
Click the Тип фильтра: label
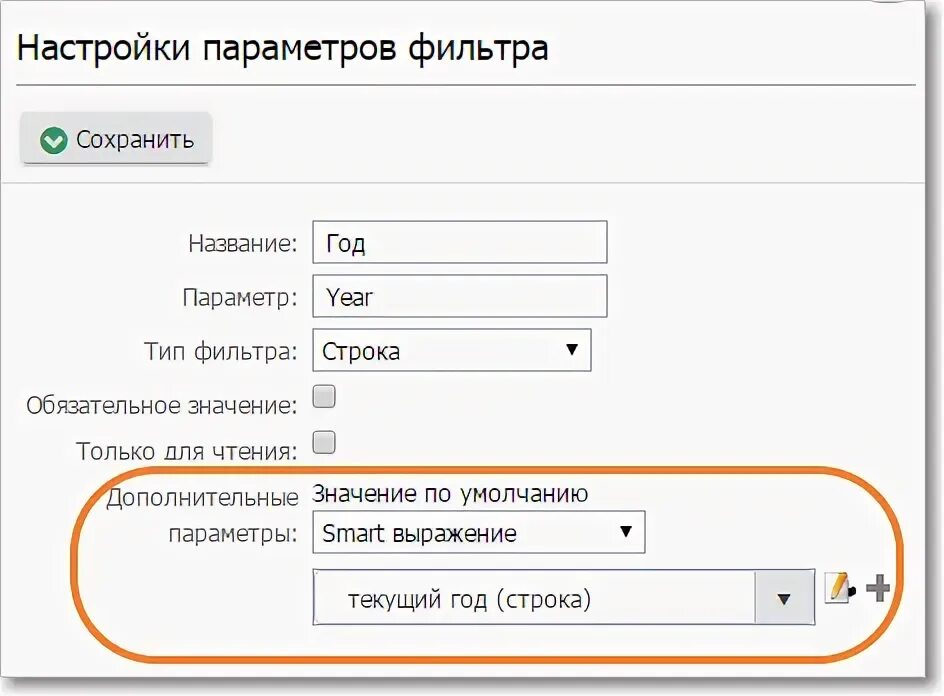click(x=221, y=352)
